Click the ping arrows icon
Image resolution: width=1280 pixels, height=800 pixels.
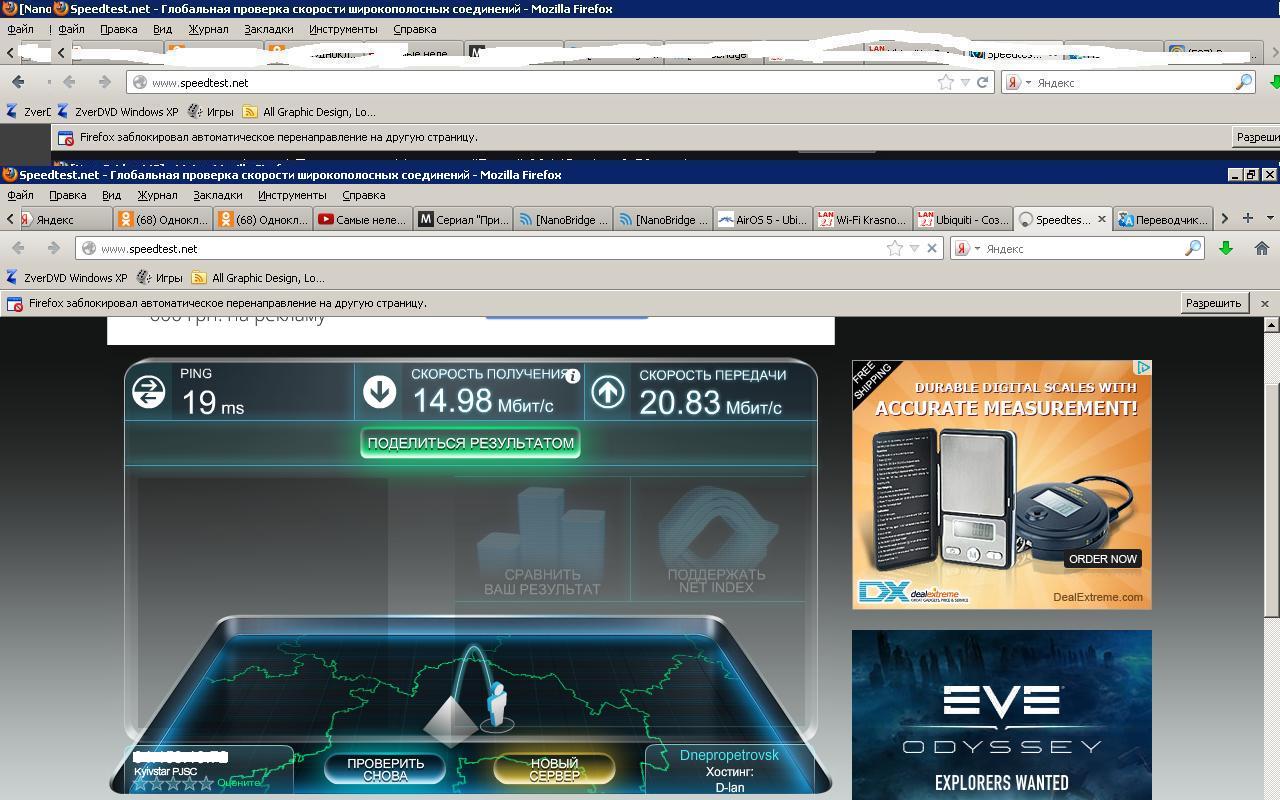click(148, 392)
